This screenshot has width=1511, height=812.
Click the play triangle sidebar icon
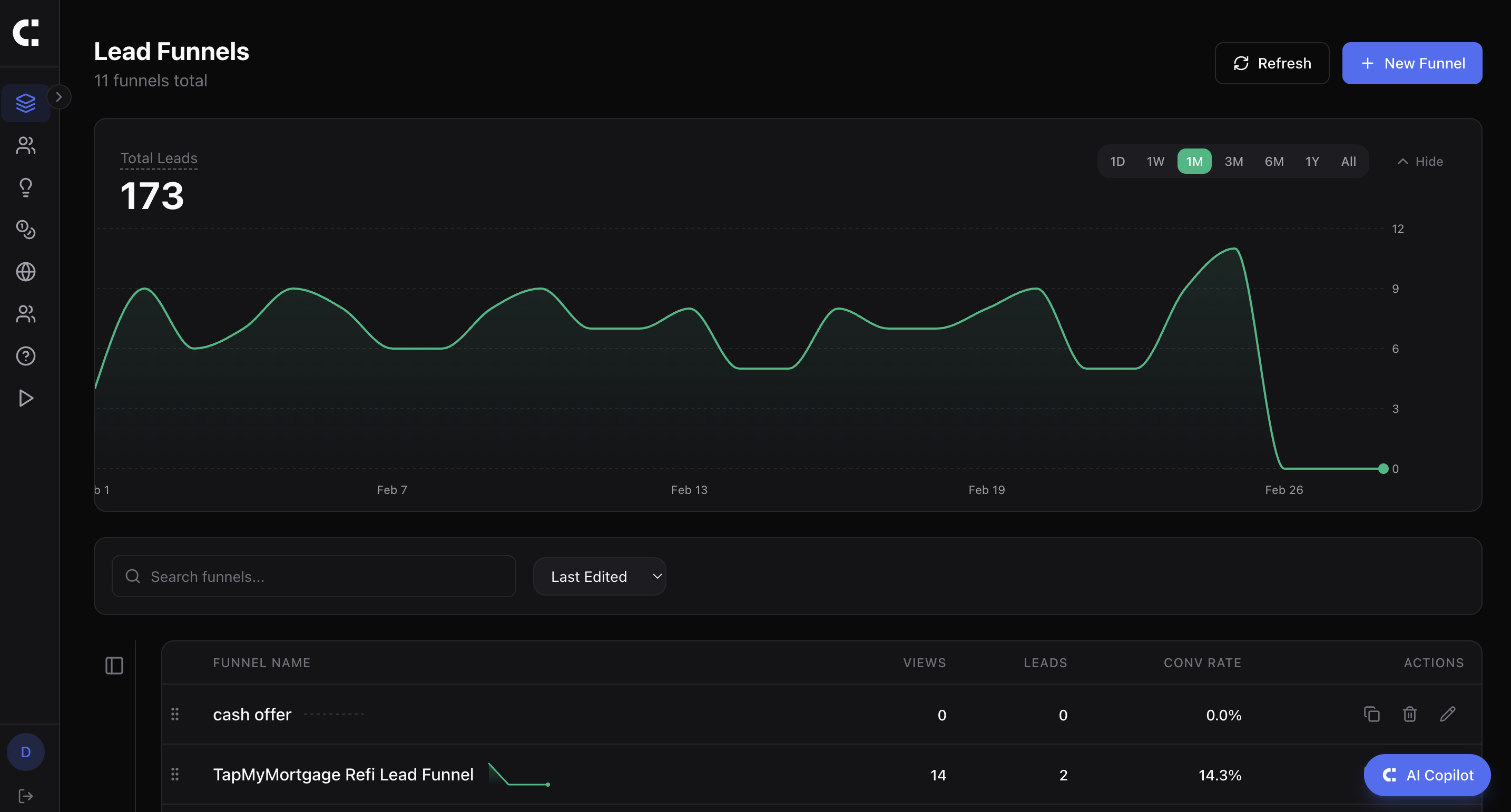coord(25,398)
